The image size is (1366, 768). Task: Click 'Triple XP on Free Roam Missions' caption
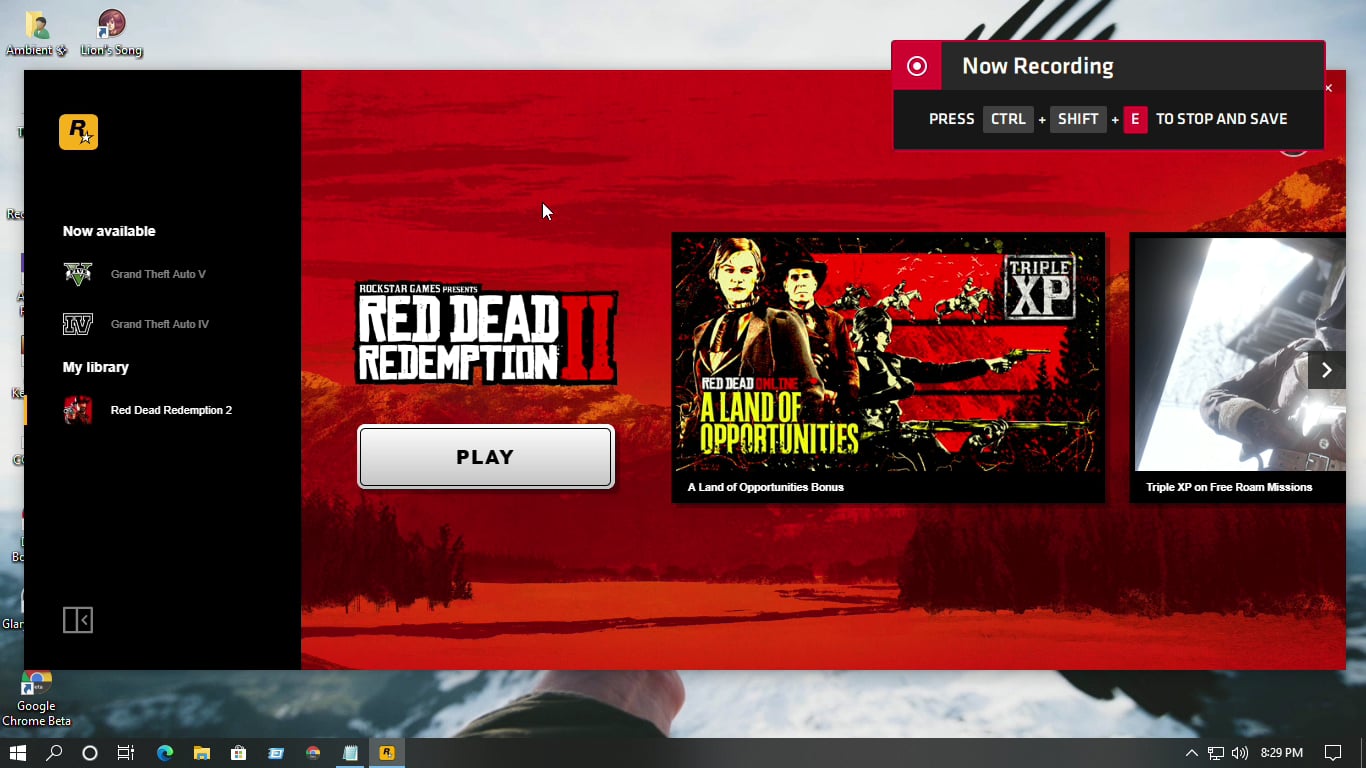[x=1229, y=487]
